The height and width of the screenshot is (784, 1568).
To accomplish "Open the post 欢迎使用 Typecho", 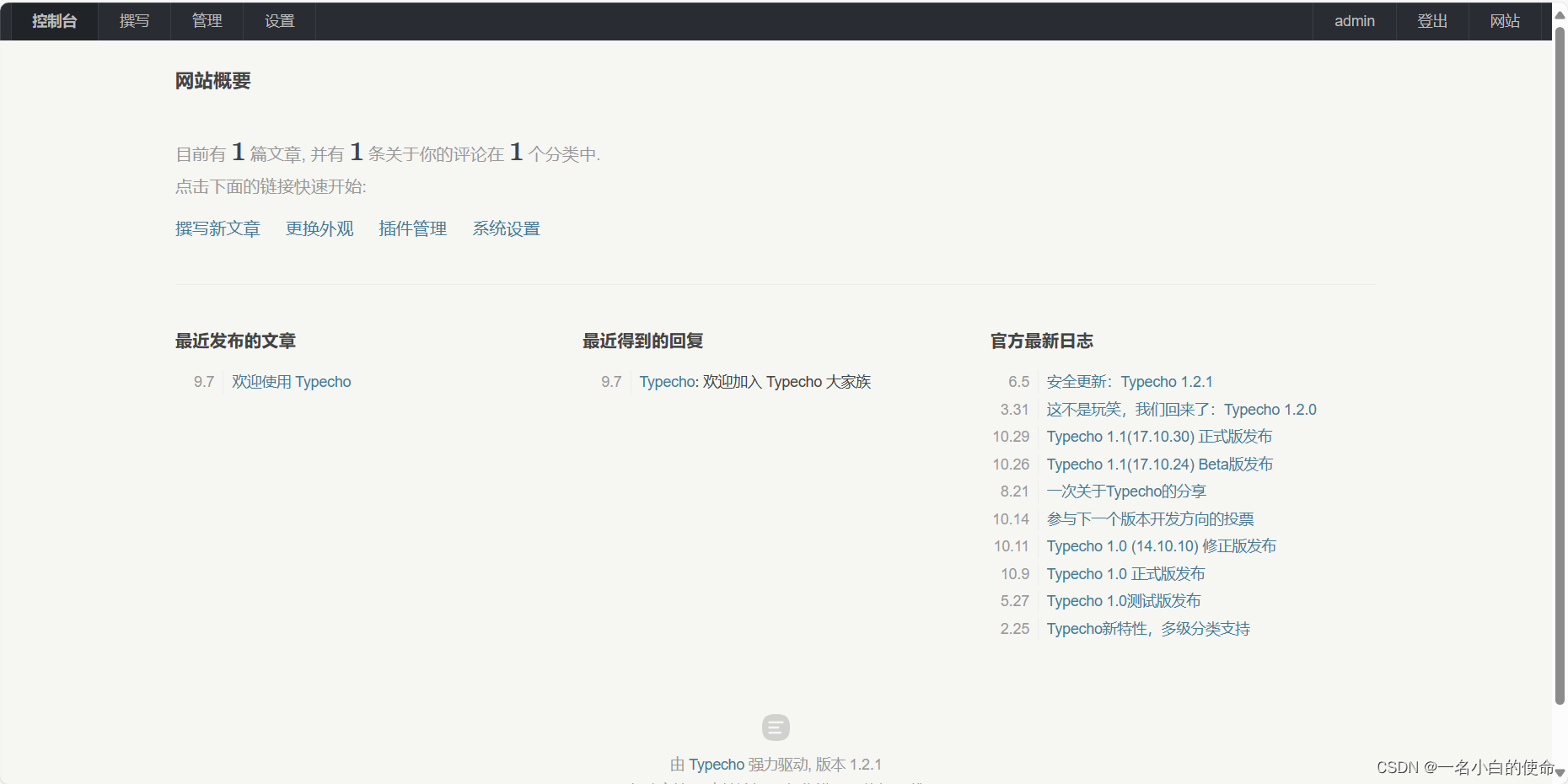I will tap(291, 382).
